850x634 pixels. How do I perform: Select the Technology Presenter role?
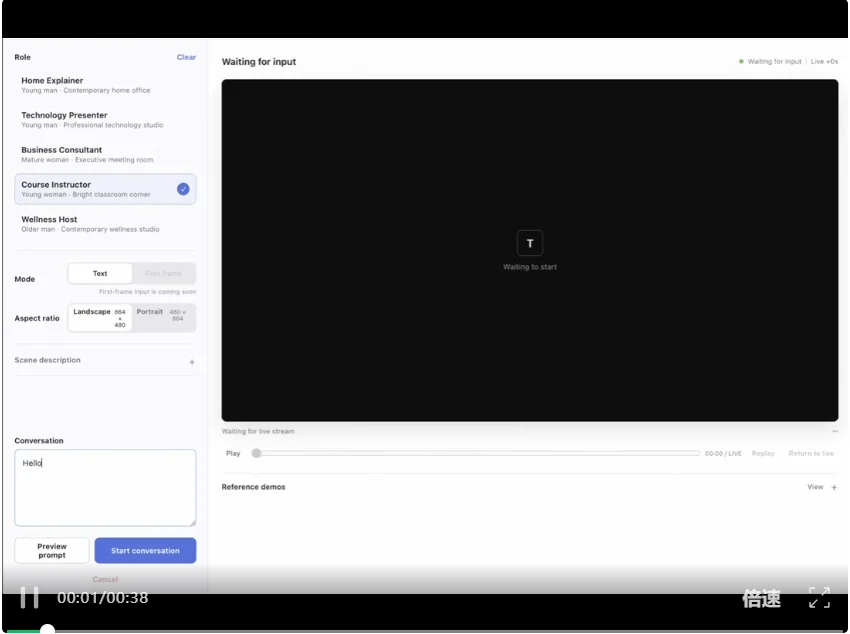coord(105,120)
